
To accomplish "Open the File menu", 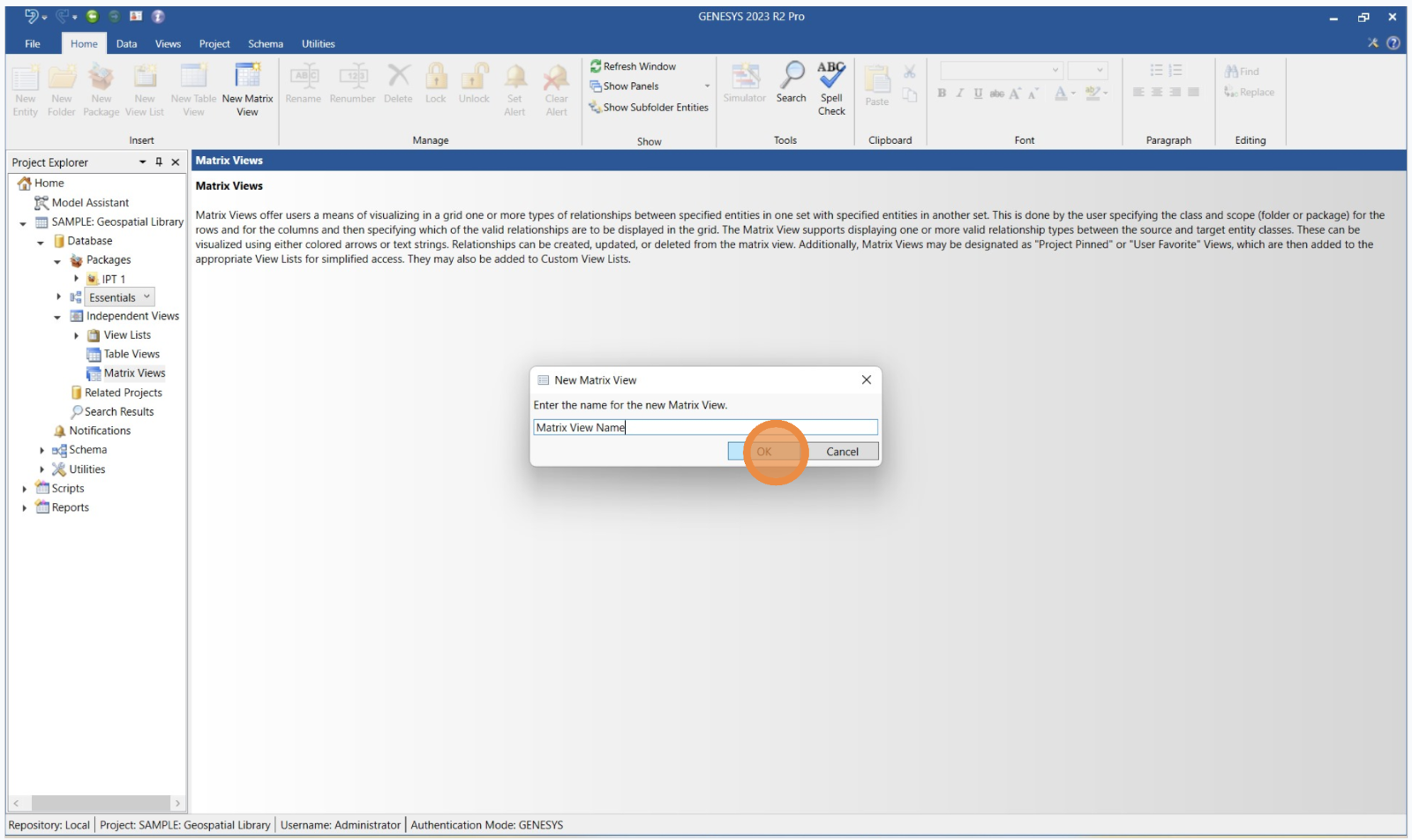I will (x=33, y=44).
